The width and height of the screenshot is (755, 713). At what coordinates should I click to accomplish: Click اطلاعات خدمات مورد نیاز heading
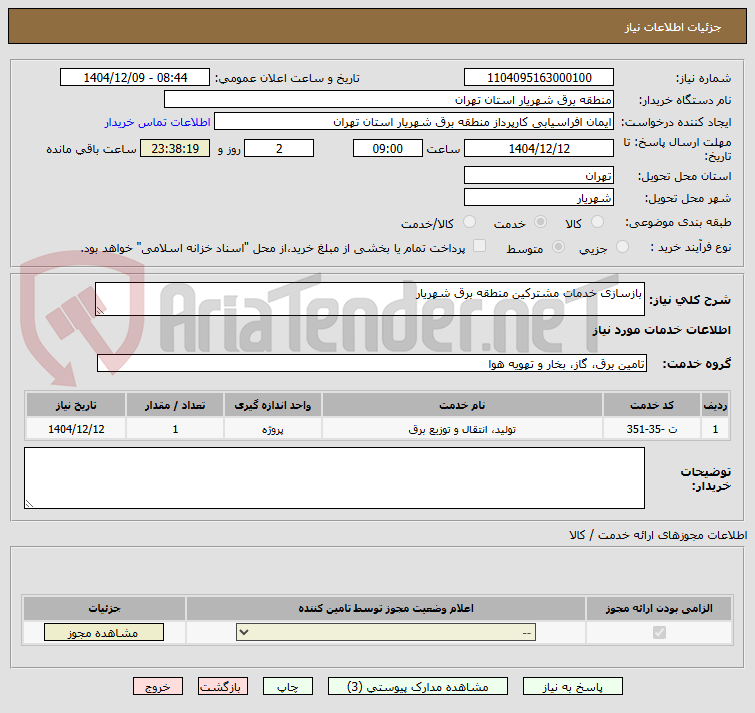(662, 330)
